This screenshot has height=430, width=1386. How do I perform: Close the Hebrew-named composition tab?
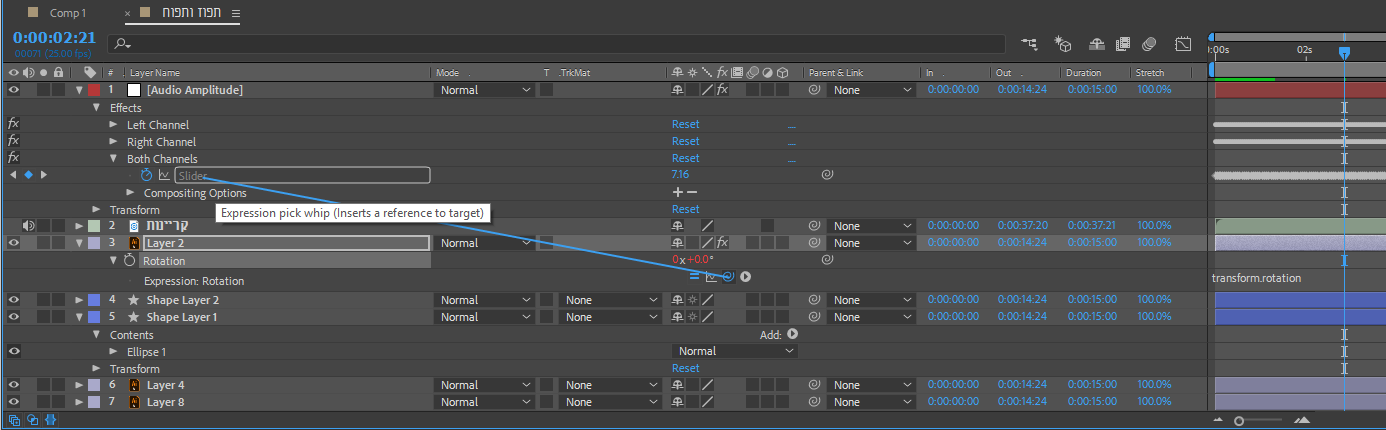[x=128, y=14]
